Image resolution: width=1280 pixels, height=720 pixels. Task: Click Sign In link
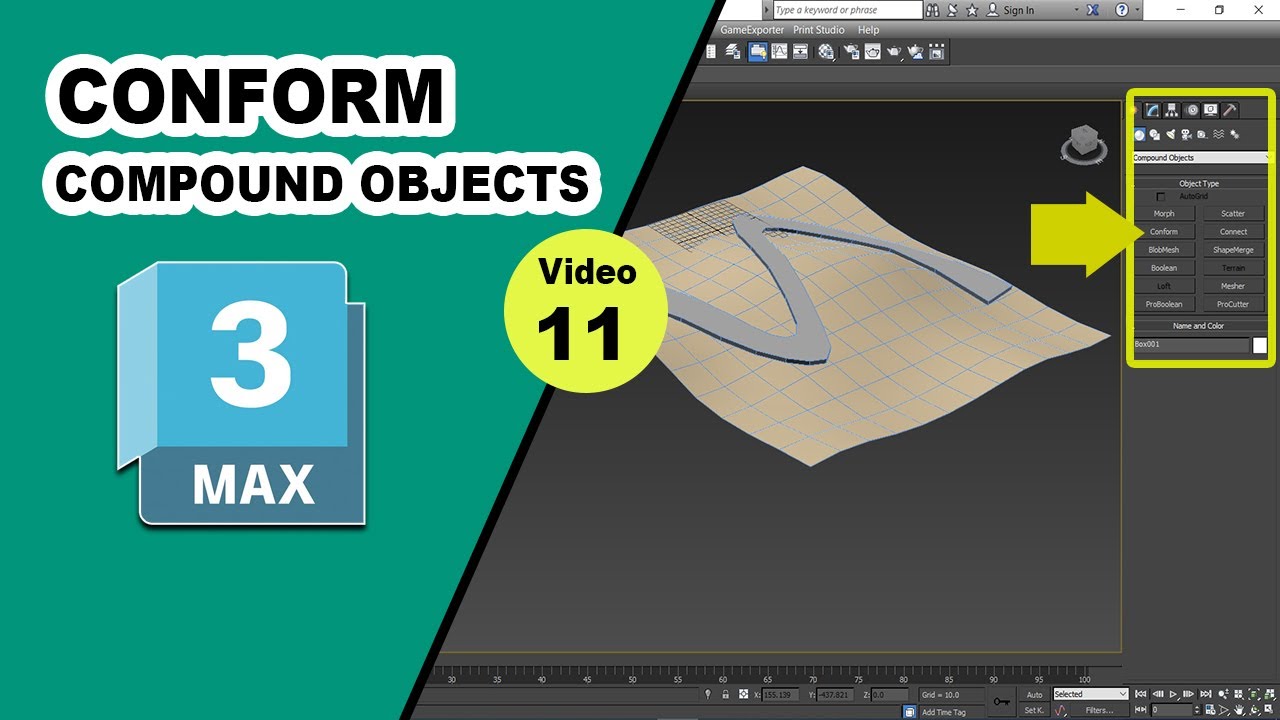tap(1018, 10)
